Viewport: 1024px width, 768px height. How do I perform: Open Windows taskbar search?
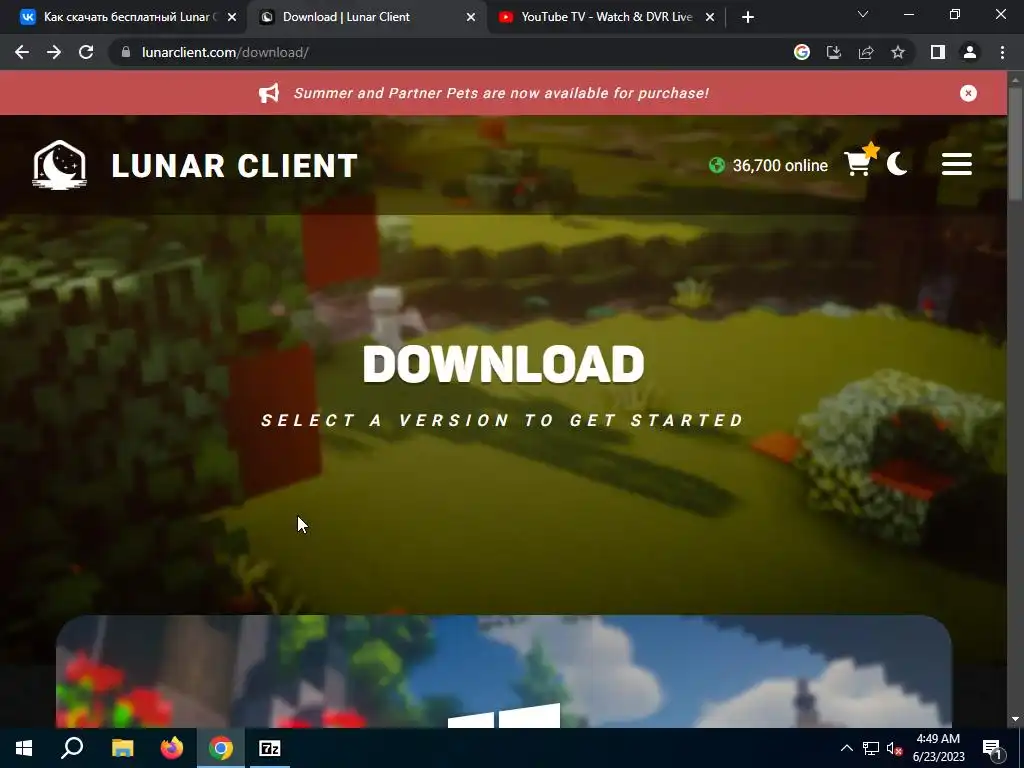(72, 748)
